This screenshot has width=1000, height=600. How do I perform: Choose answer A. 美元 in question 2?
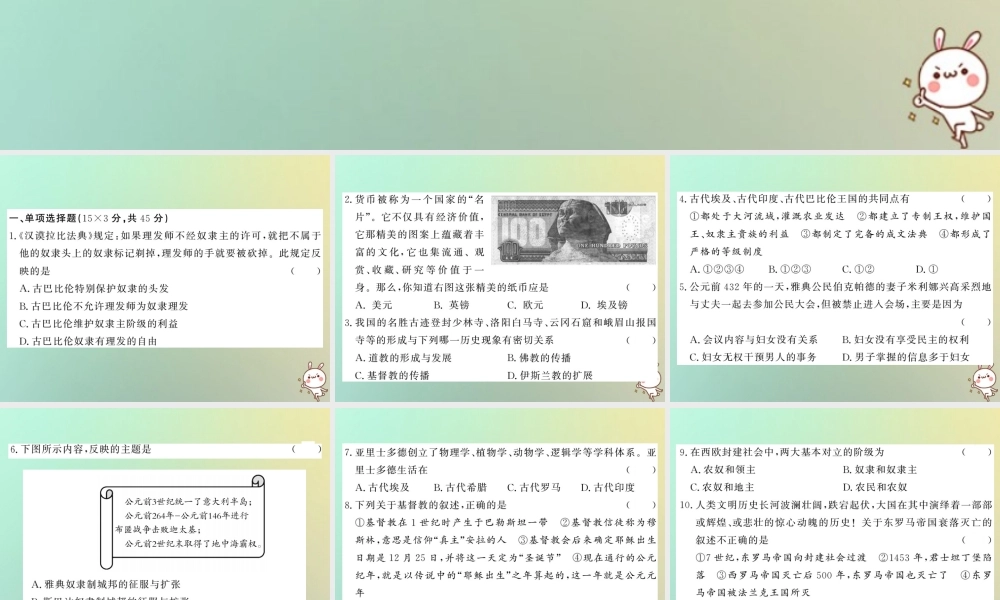[x=374, y=305]
